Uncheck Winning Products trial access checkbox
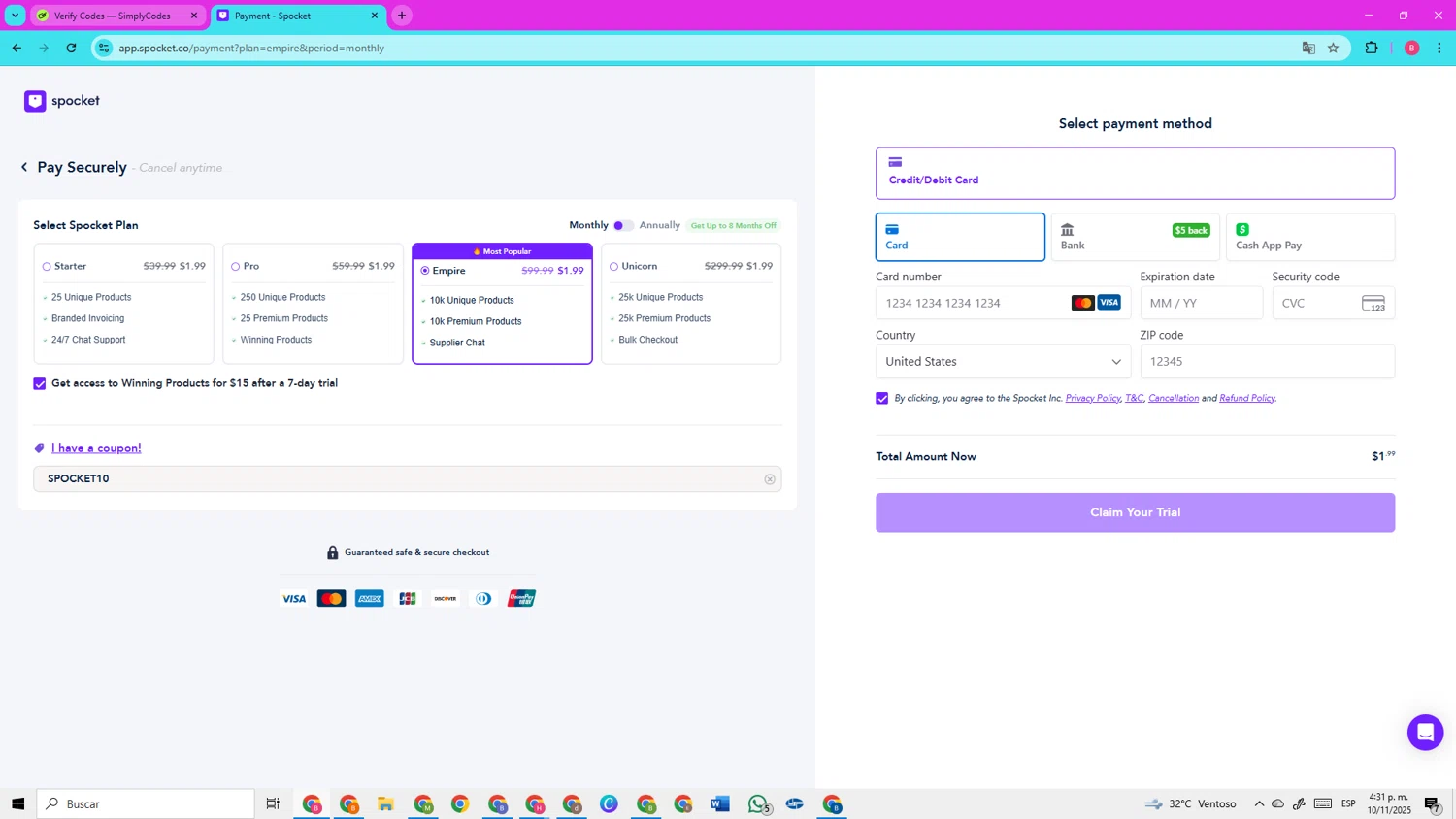The image size is (1456, 819). point(40,384)
